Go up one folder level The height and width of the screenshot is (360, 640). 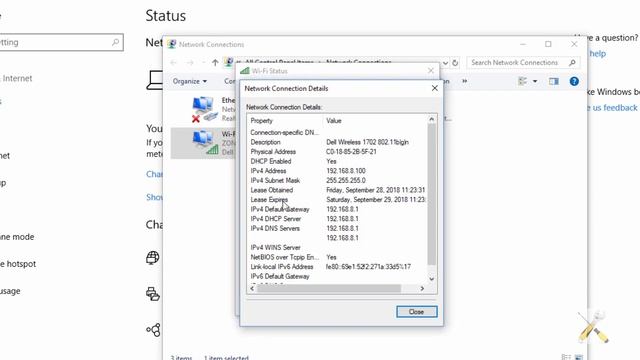pos(215,62)
